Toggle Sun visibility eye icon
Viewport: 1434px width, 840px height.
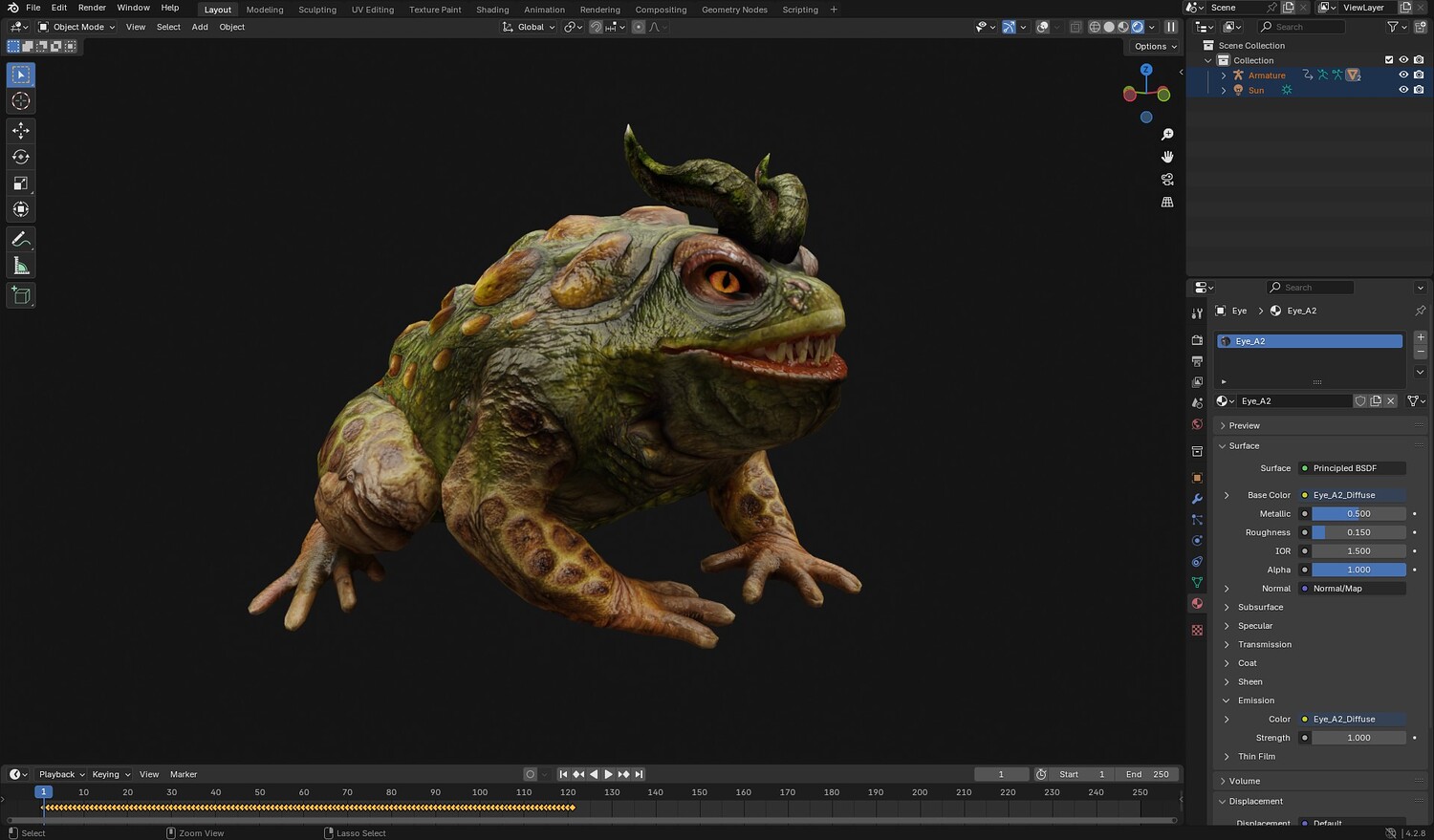(x=1403, y=90)
